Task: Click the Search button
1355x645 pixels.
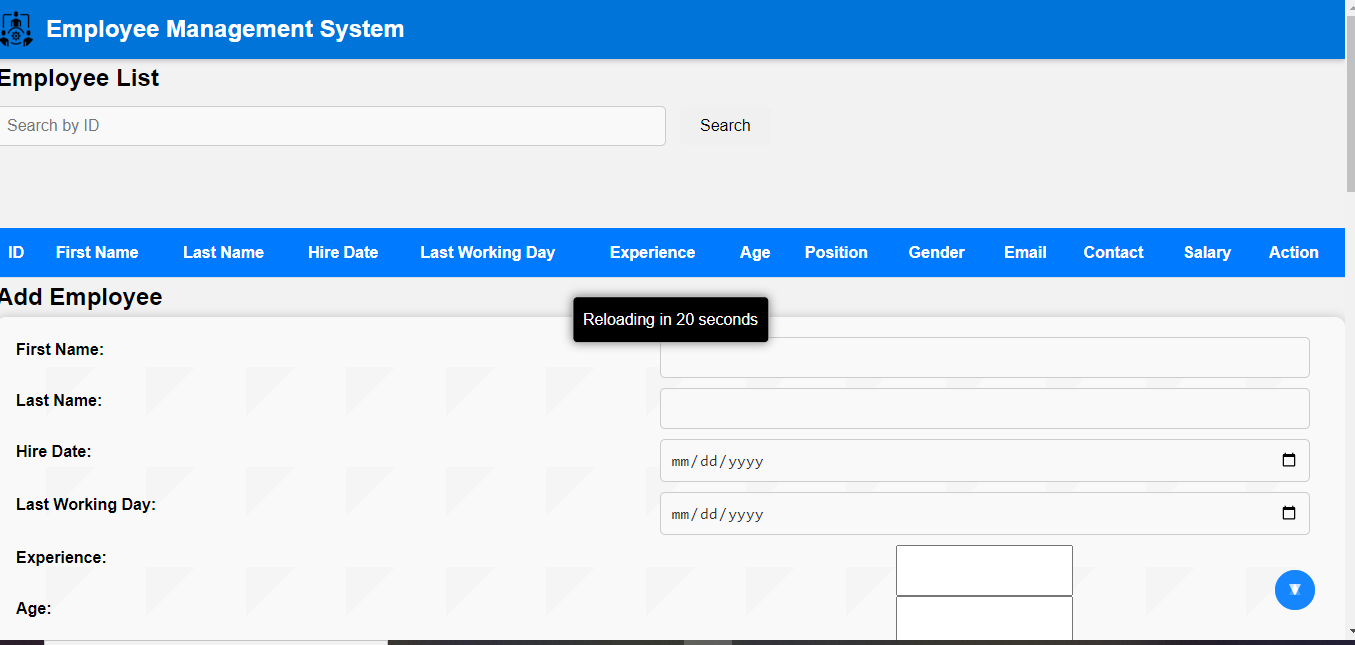Action: coord(725,126)
